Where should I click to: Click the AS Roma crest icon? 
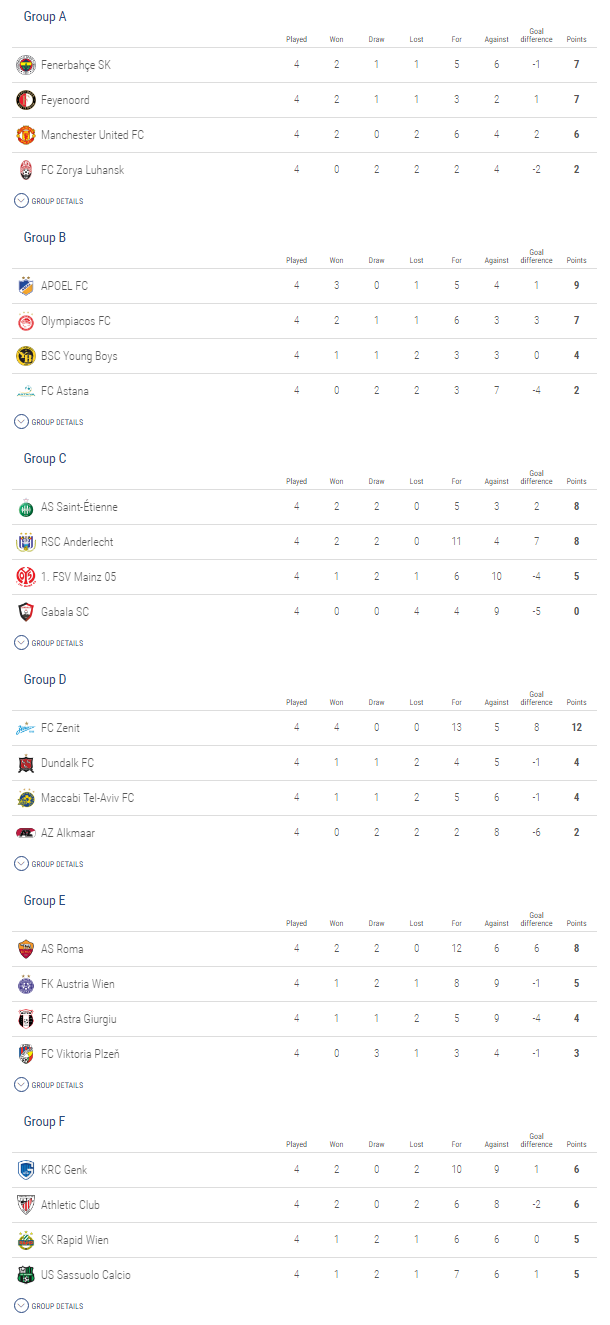[26, 949]
